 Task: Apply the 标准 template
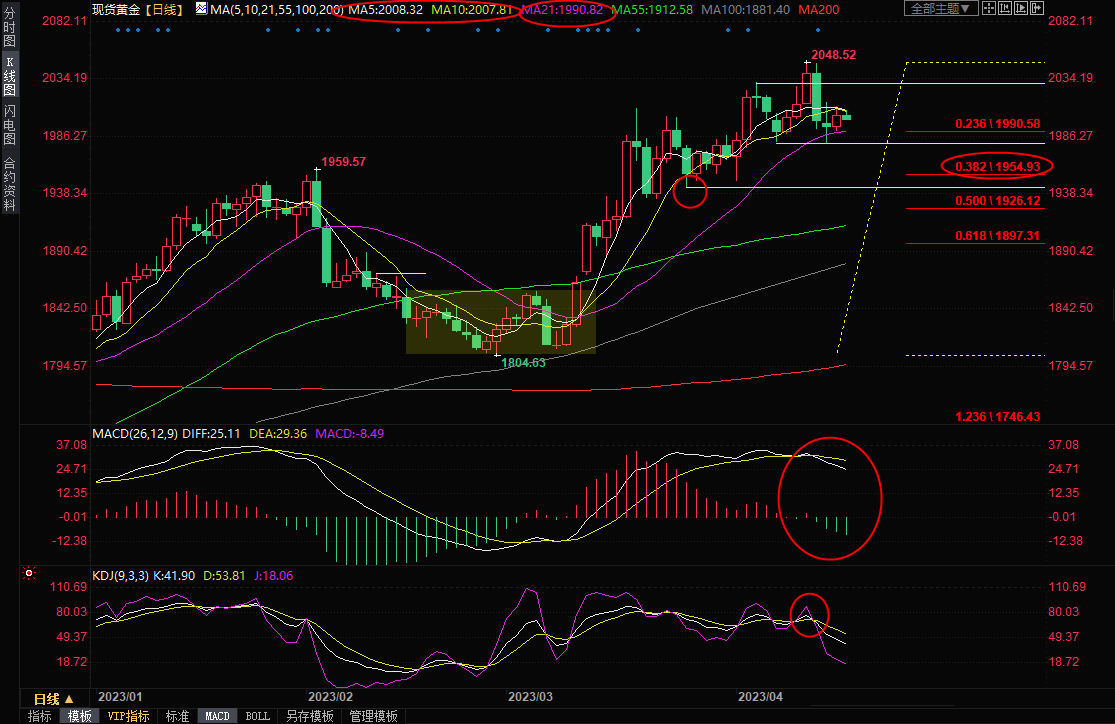[177, 716]
